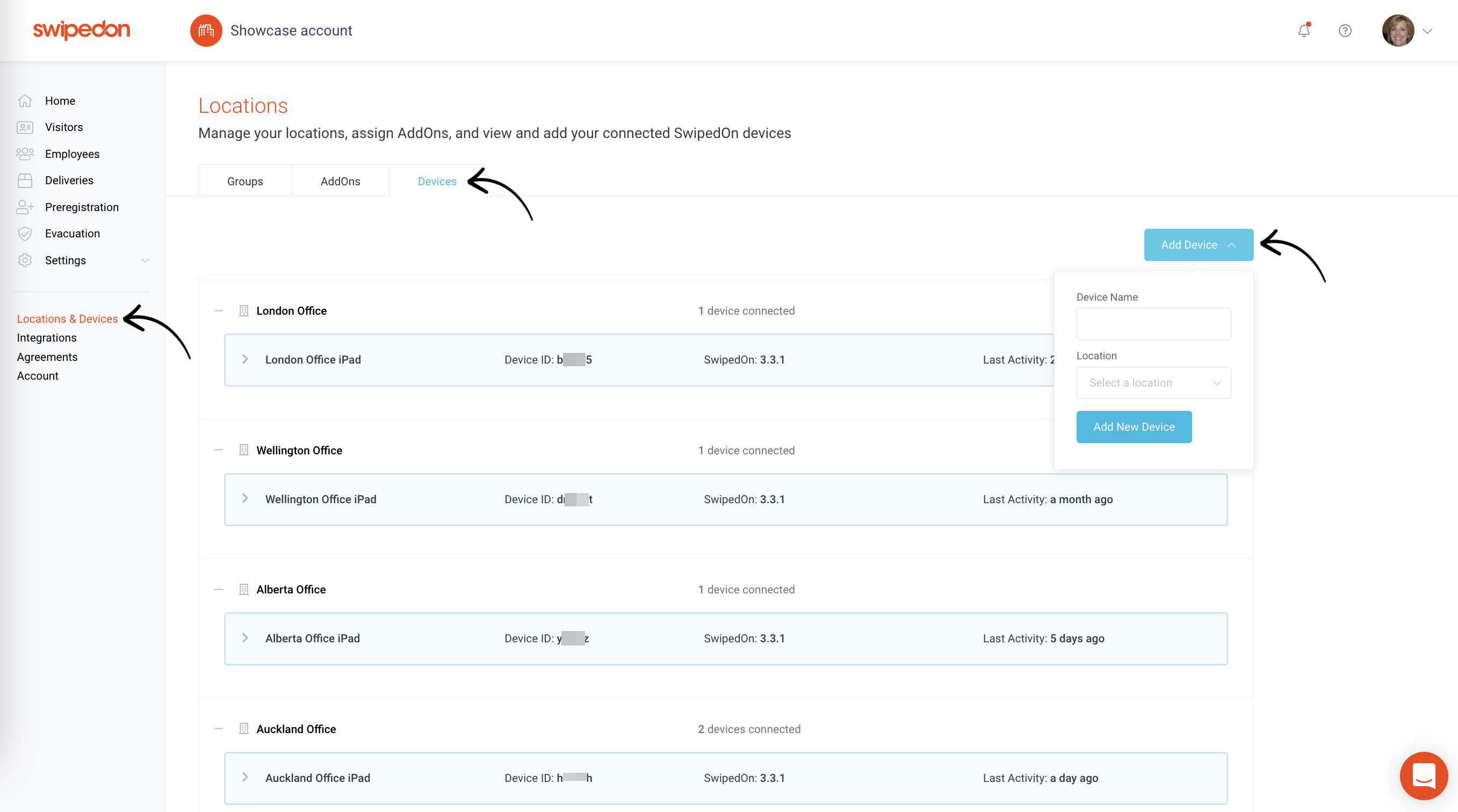Select the Visitors icon in the sidebar

pyautogui.click(x=25, y=127)
